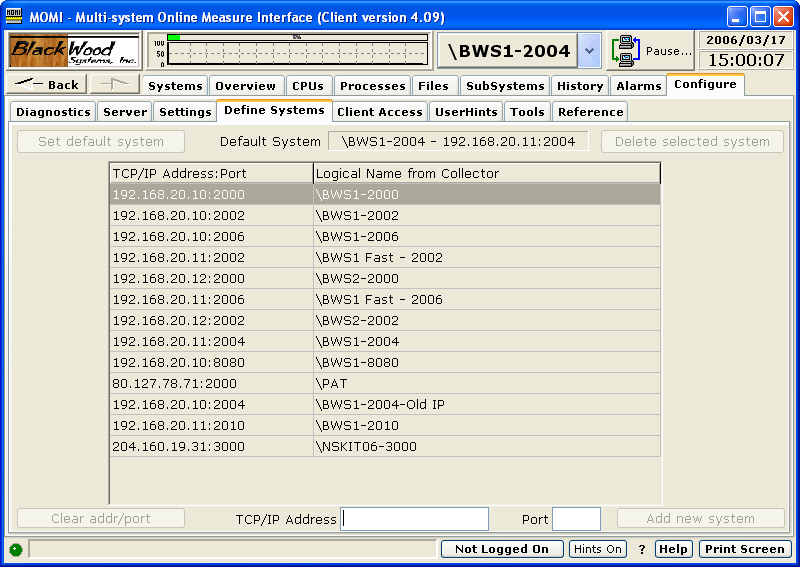Select row 192.168.20.10:2006
The height and width of the screenshot is (567, 800).
[385, 236]
